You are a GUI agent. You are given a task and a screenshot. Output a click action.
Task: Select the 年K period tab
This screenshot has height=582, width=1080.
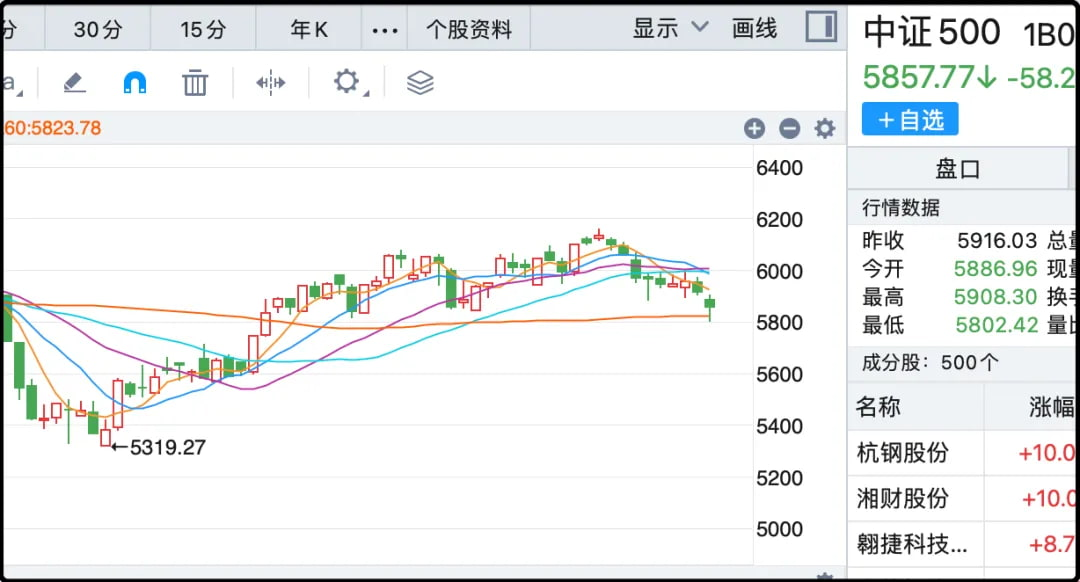(x=309, y=30)
